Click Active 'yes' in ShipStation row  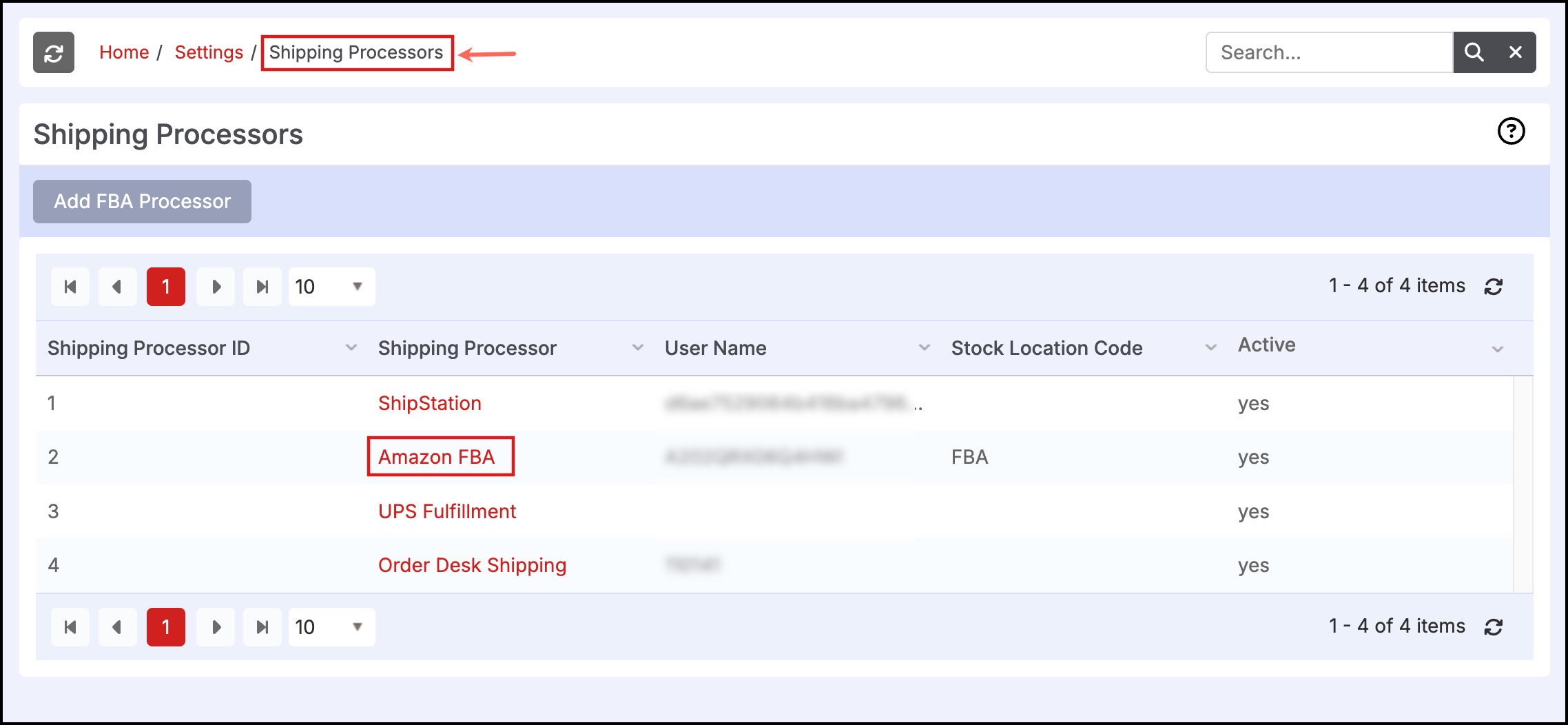pyautogui.click(x=1254, y=404)
